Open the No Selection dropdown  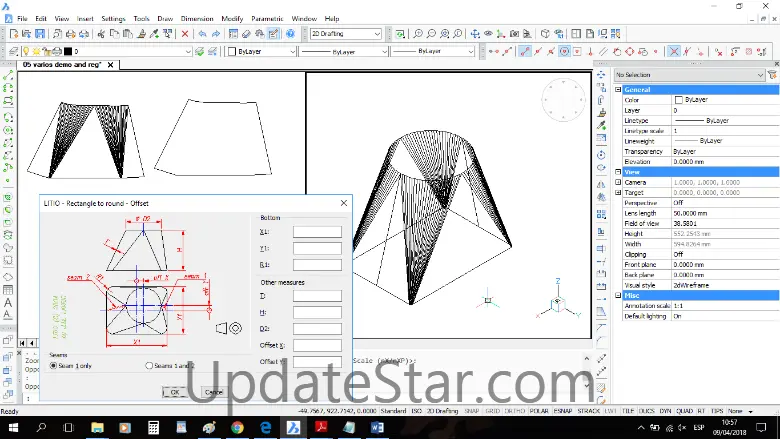[689, 75]
